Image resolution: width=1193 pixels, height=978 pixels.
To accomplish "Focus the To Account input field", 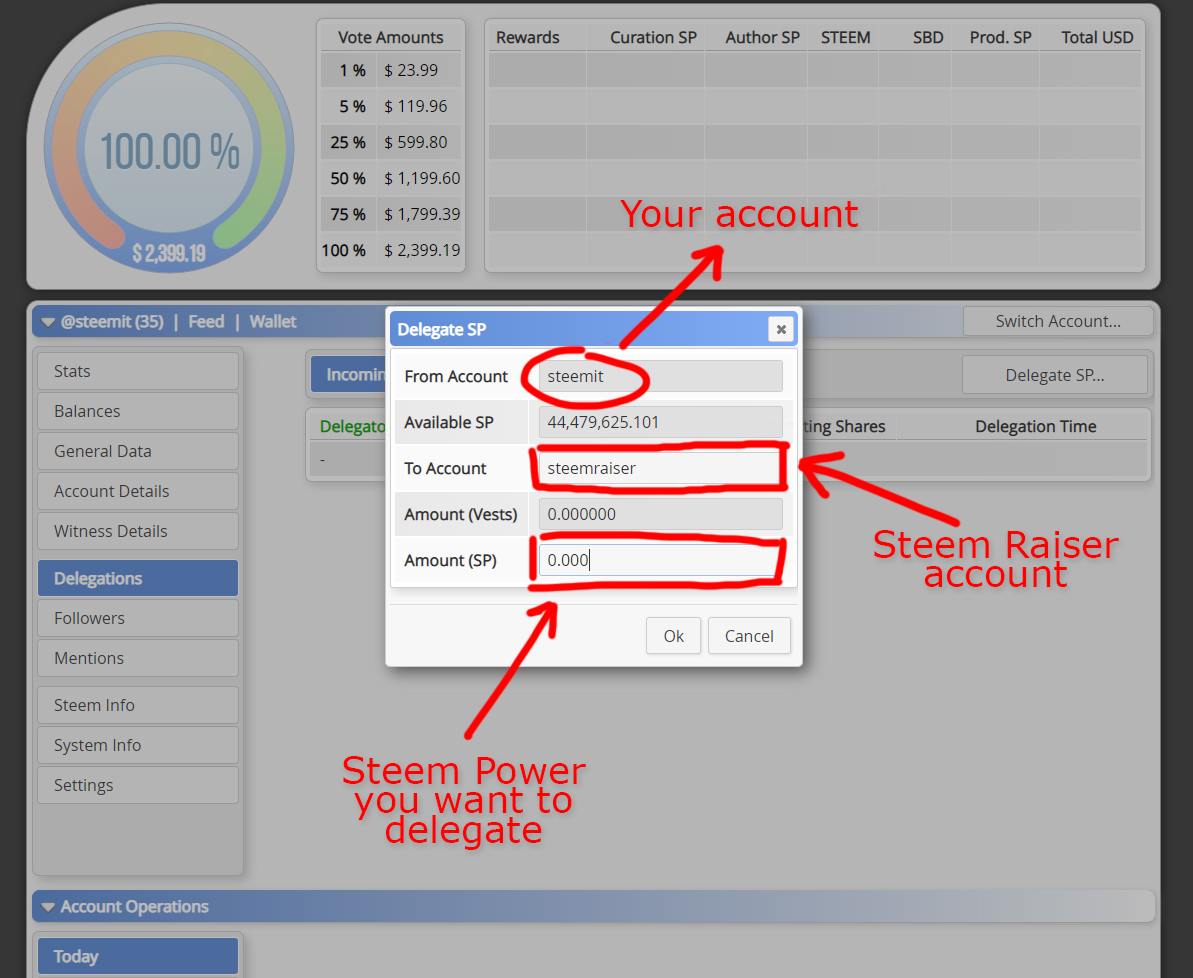I will [660, 468].
